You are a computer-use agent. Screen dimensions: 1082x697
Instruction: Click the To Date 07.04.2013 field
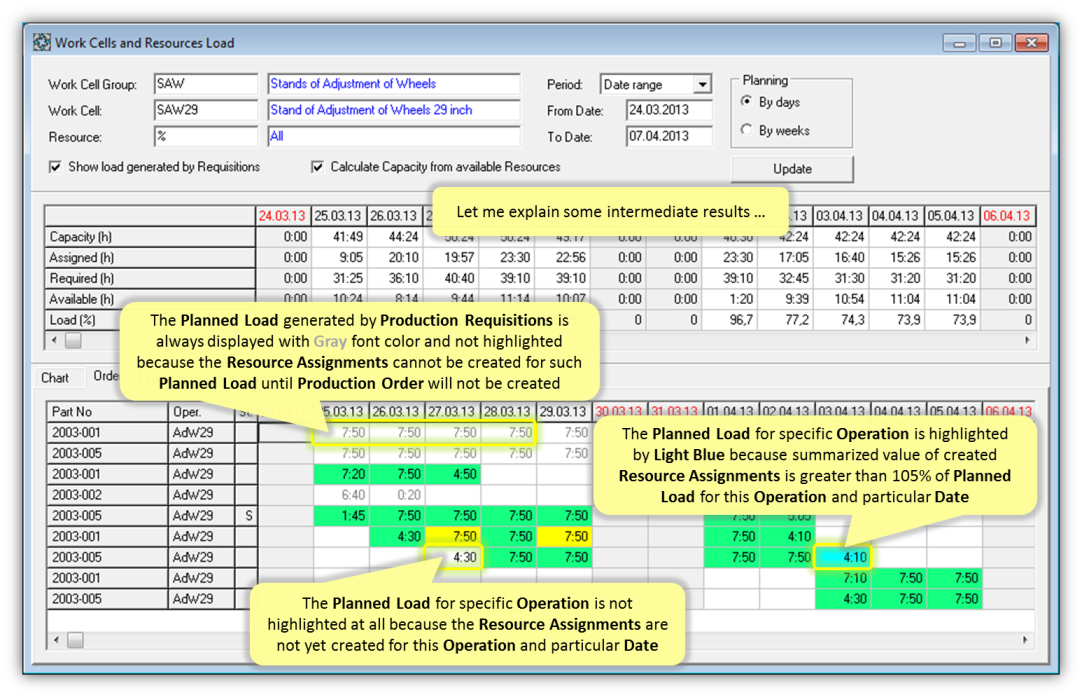(669, 136)
